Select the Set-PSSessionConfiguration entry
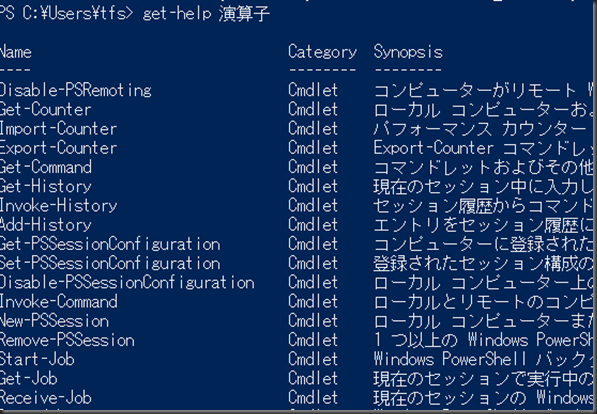This screenshot has height=414, width=597. tap(110, 263)
